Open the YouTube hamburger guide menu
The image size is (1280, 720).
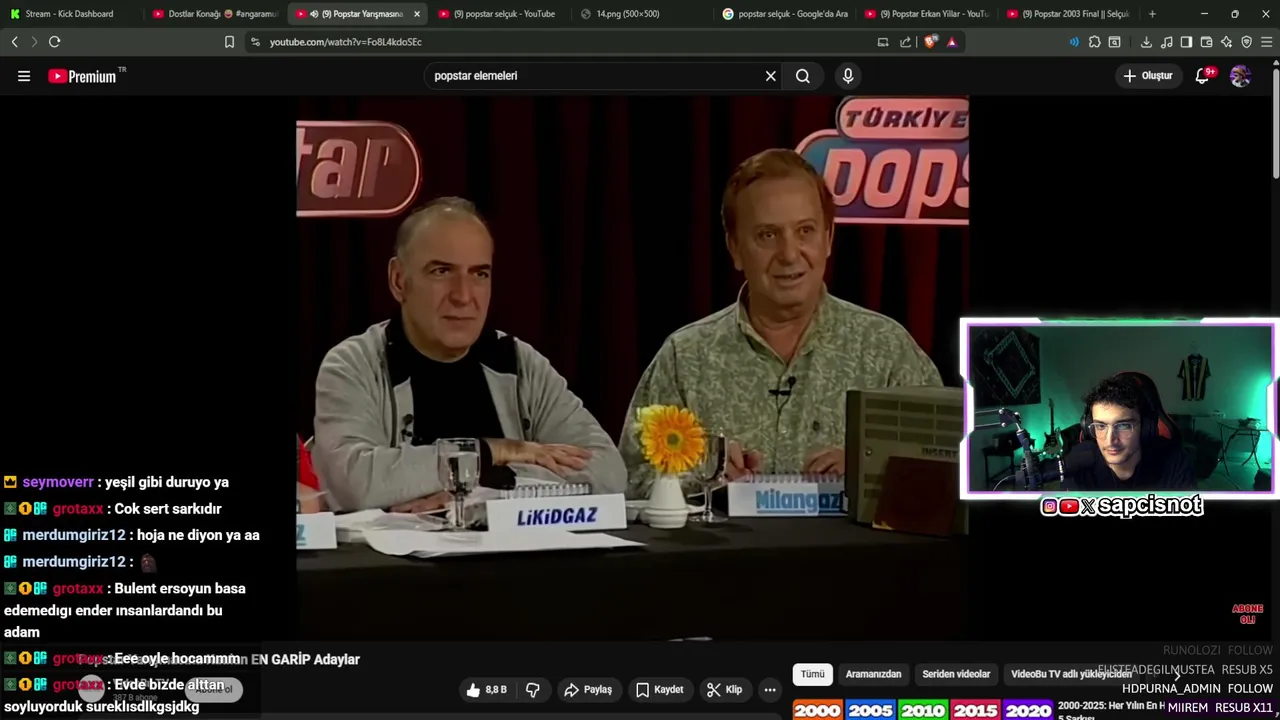[24, 76]
